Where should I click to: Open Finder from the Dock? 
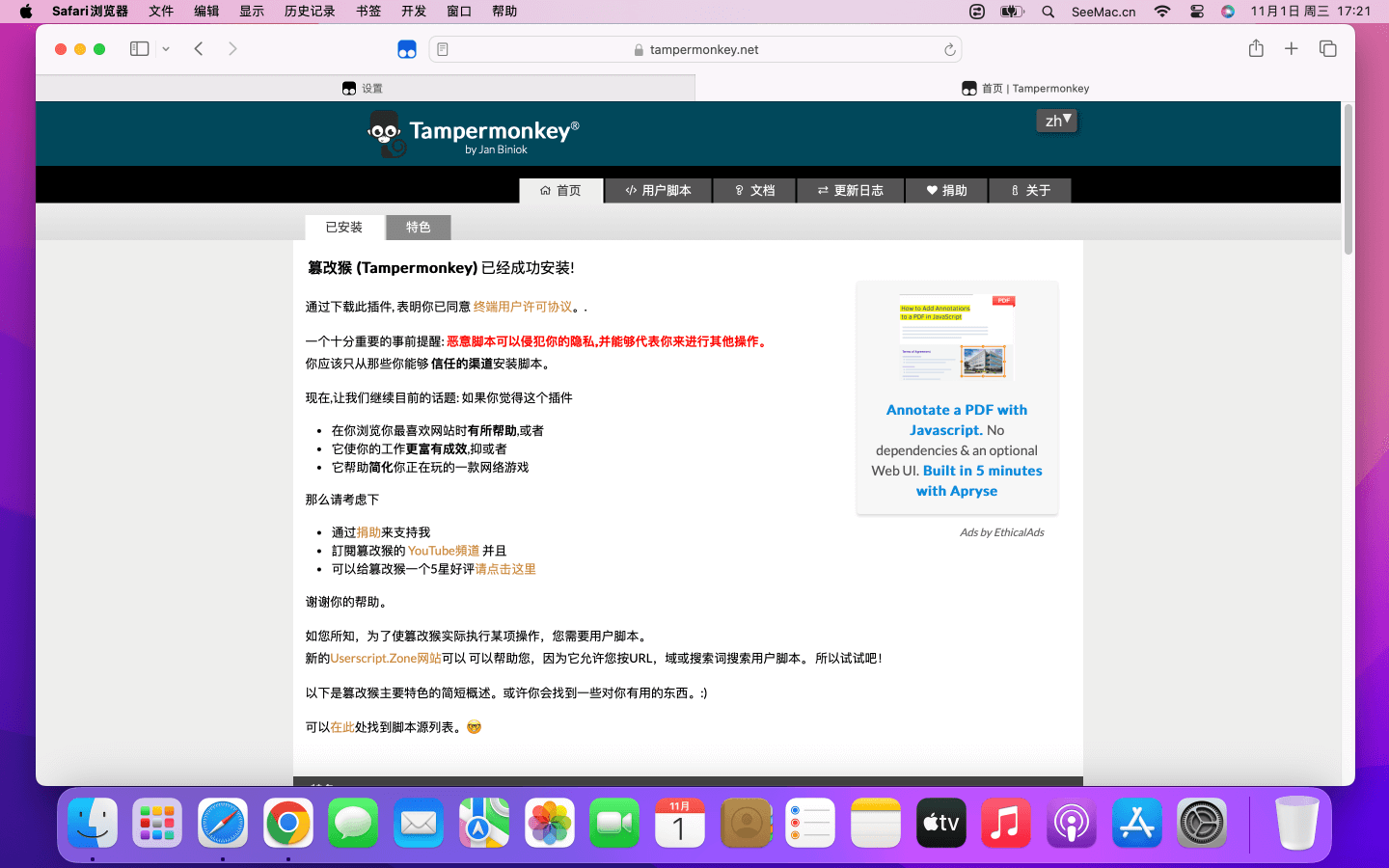point(93,823)
